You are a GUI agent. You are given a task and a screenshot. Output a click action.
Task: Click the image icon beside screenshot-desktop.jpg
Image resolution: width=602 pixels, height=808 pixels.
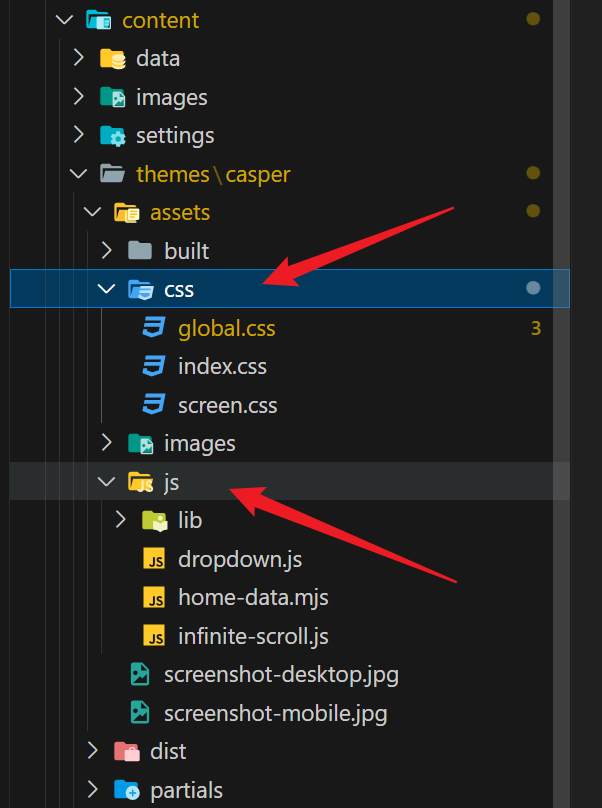(140, 675)
